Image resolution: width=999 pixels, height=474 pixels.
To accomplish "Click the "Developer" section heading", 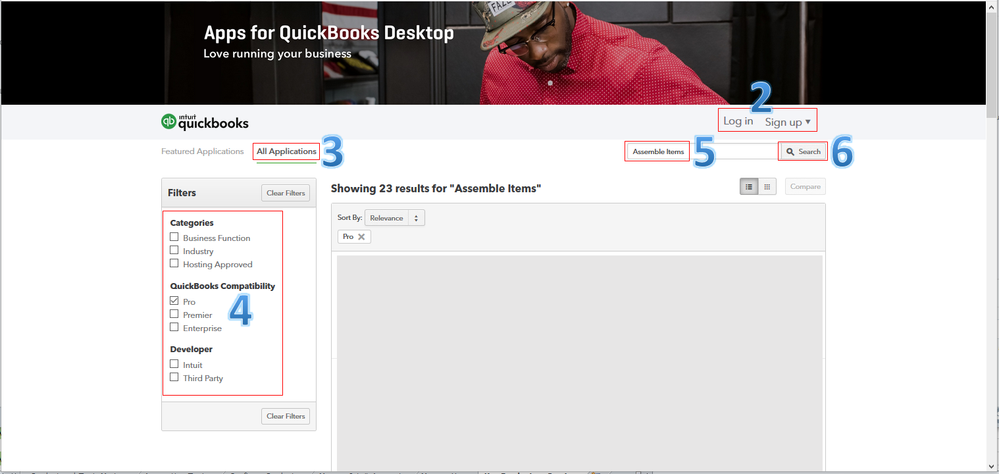I will (191, 349).
